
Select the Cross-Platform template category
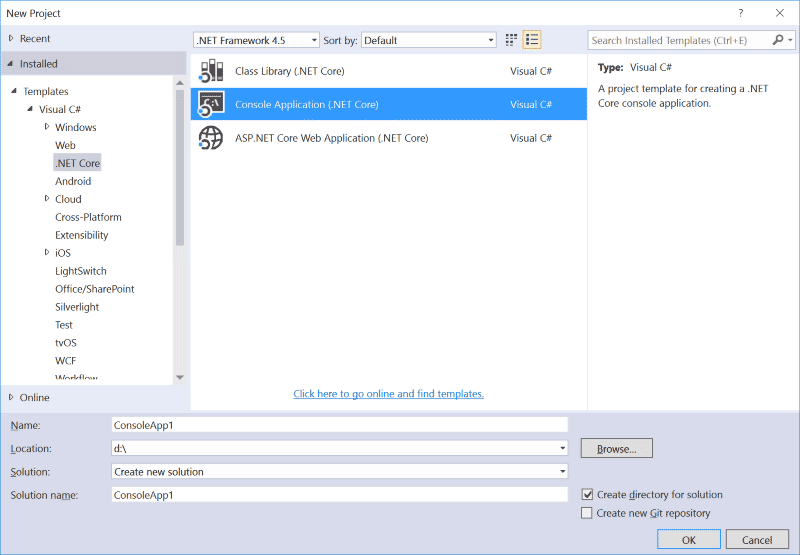pyautogui.click(x=88, y=217)
